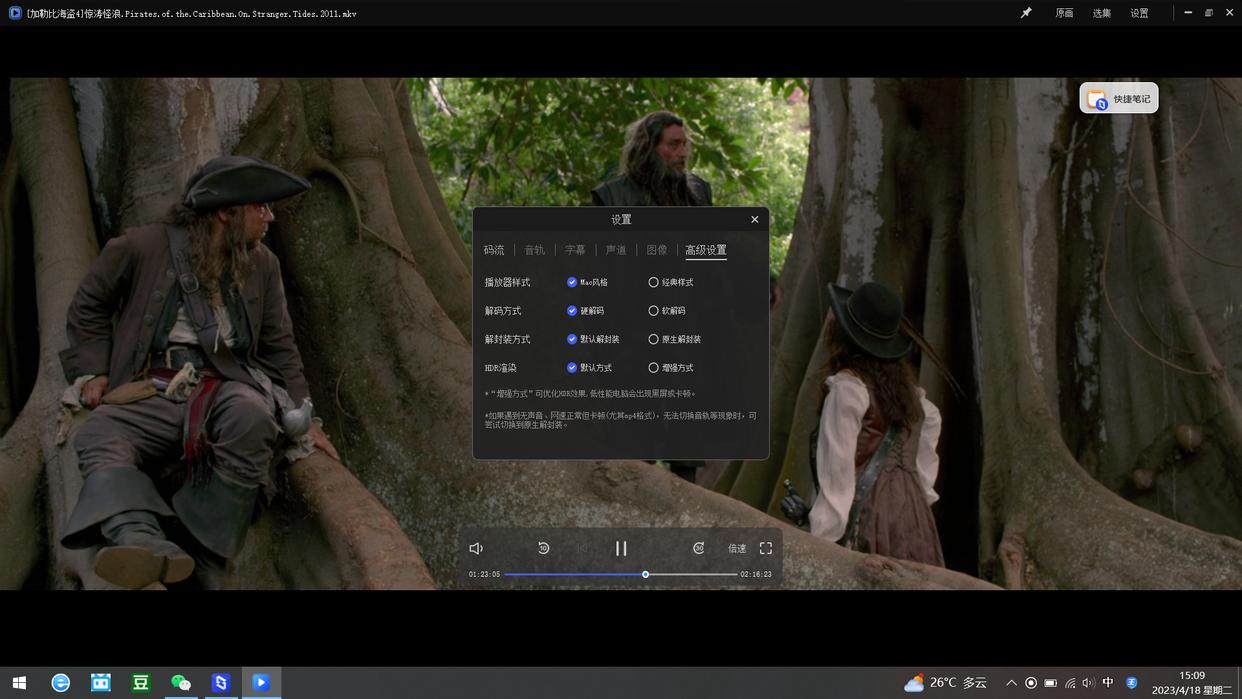Enable 增强方式 HDR rendering
1242x699 pixels.
tap(653, 368)
